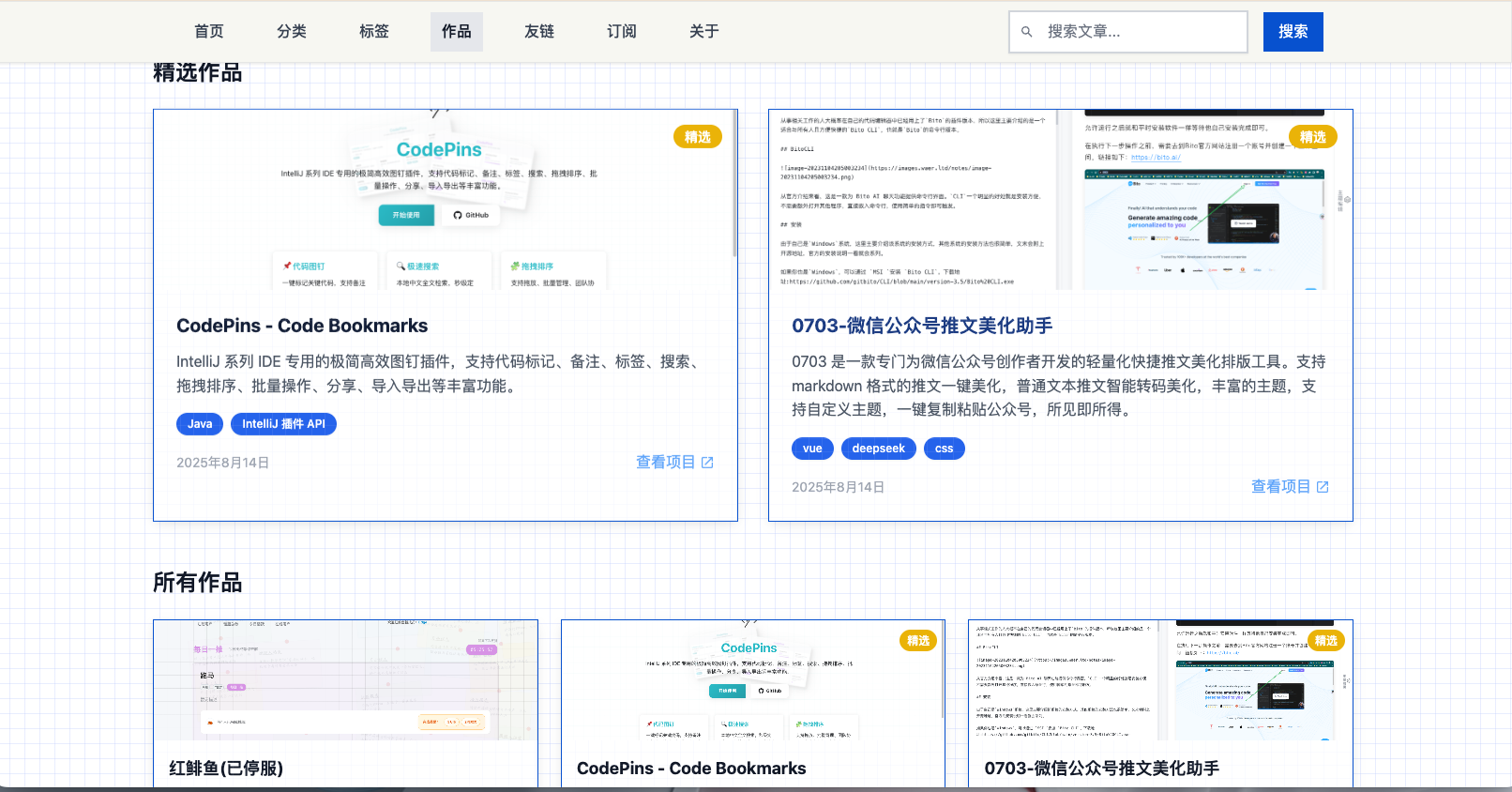
Task: Go to the 关于 page
Action: pyautogui.click(x=704, y=32)
